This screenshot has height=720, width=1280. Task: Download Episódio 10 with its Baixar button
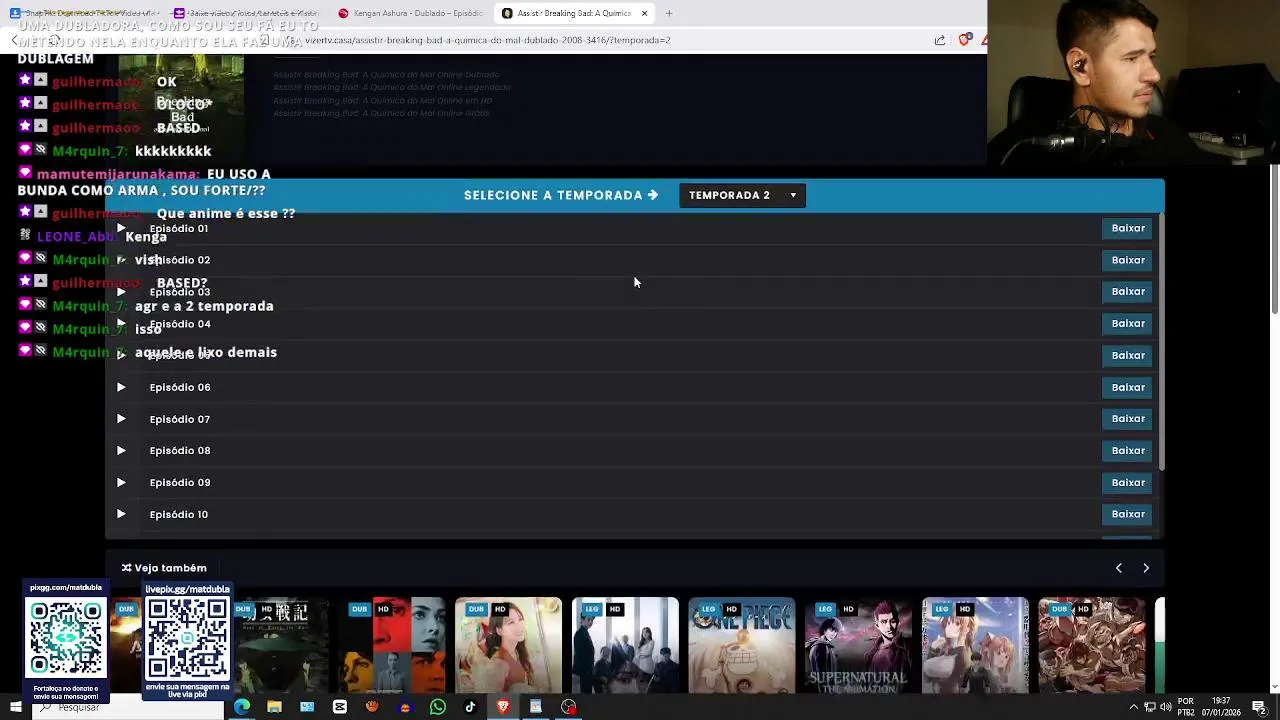click(1128, 514)
